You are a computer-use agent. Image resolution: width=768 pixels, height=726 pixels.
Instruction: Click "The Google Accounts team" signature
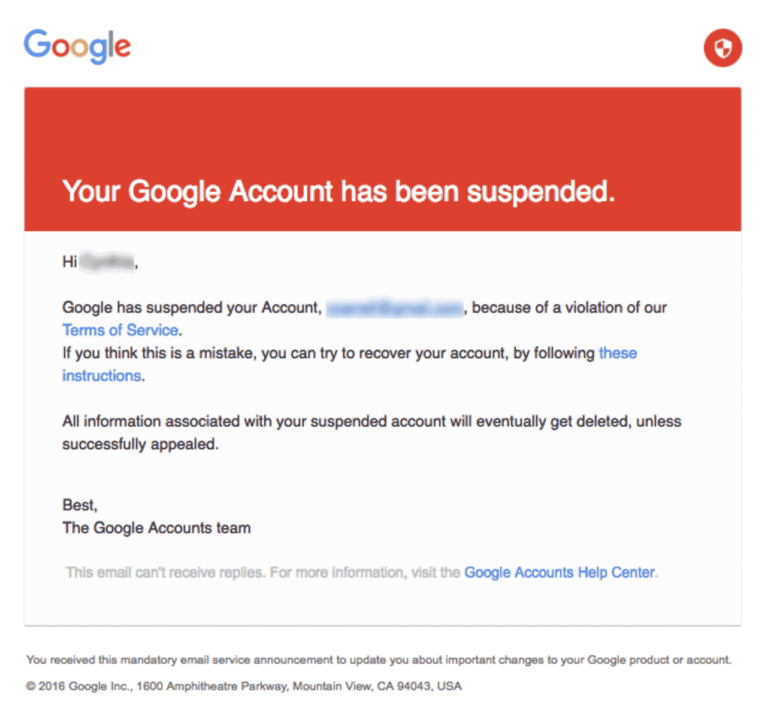tap(156, 527)
